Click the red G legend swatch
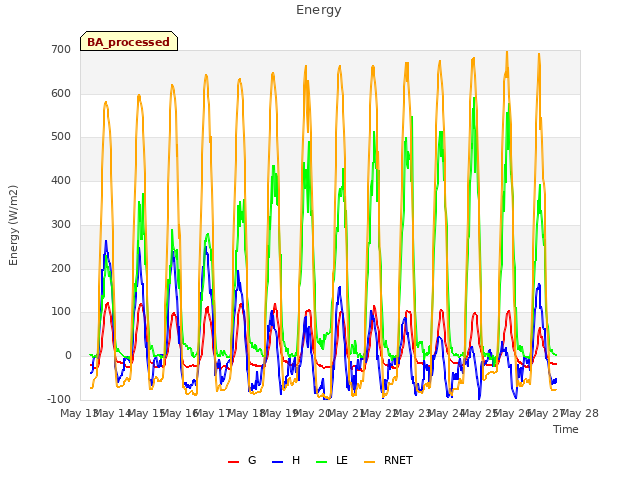 pyautogui.click(x=233, y=462)
